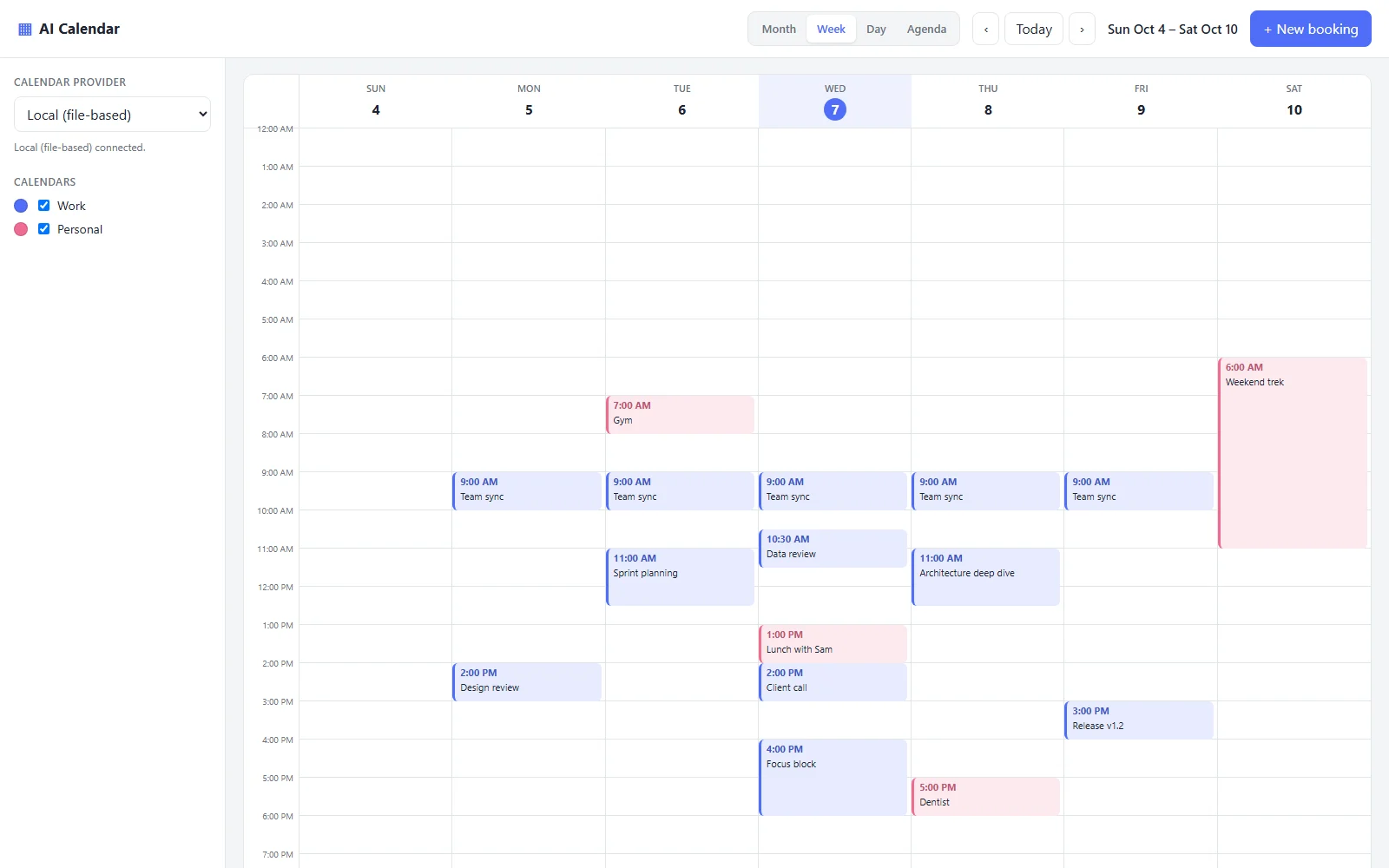Jump to Today
The image size is (1389, 868).
1034,29
